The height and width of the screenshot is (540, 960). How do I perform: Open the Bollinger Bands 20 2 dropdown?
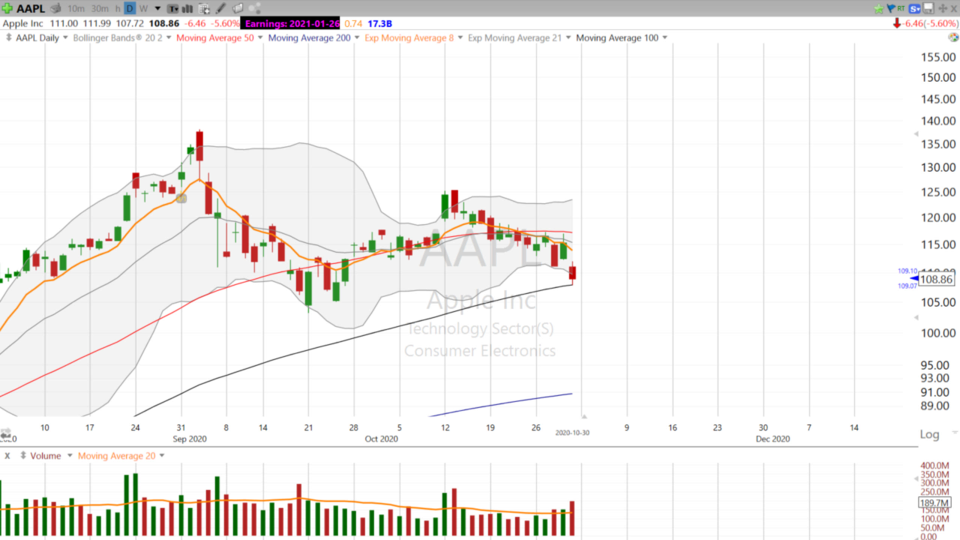[x=168, y=37]
